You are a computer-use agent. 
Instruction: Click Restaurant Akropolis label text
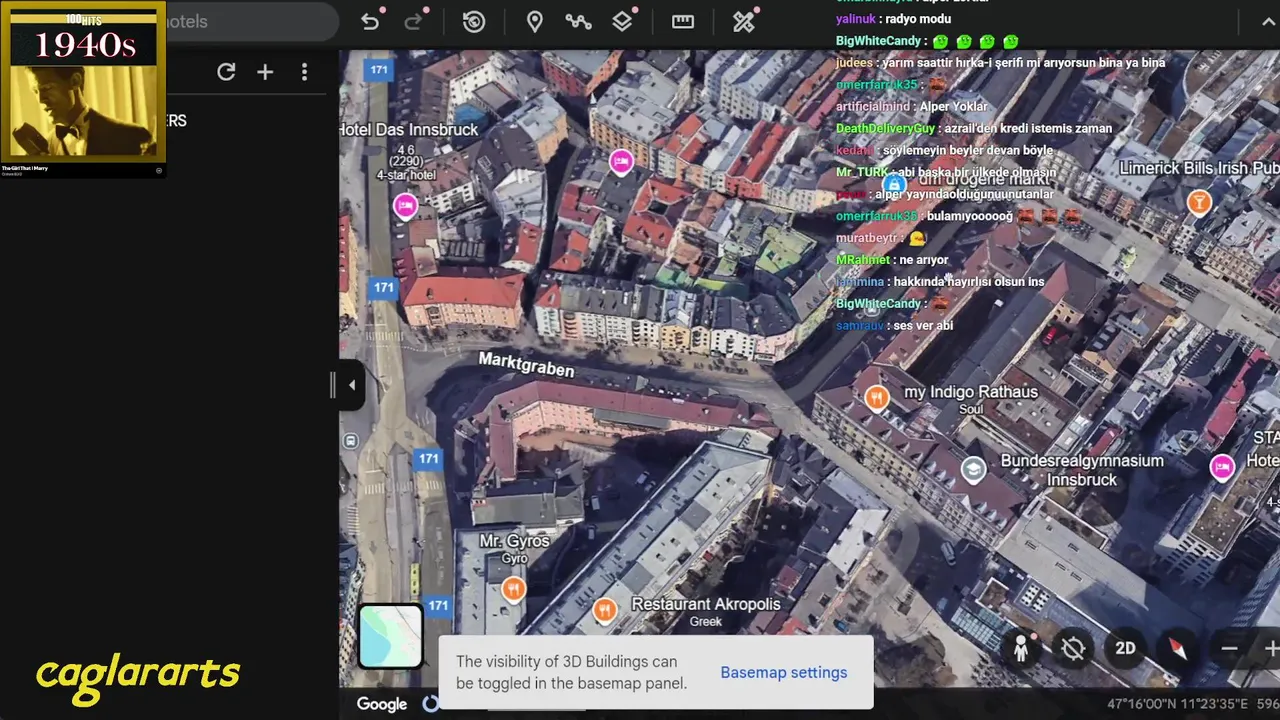pyautogui.click(x=706, y=604)
